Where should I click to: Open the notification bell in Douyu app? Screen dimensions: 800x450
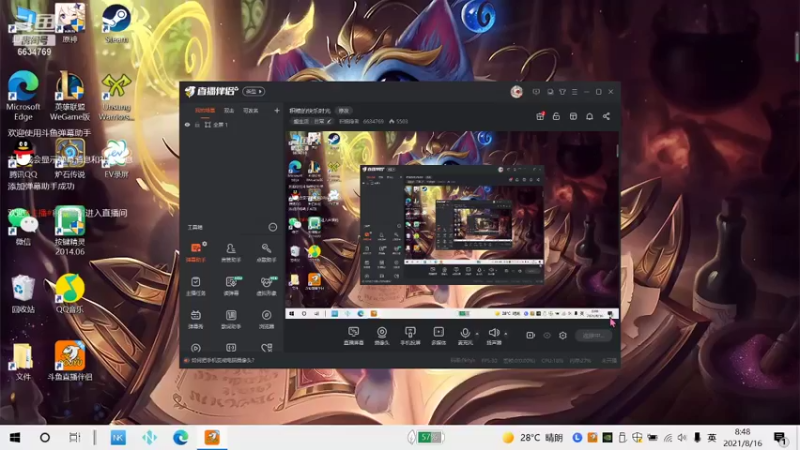[589, 116]
